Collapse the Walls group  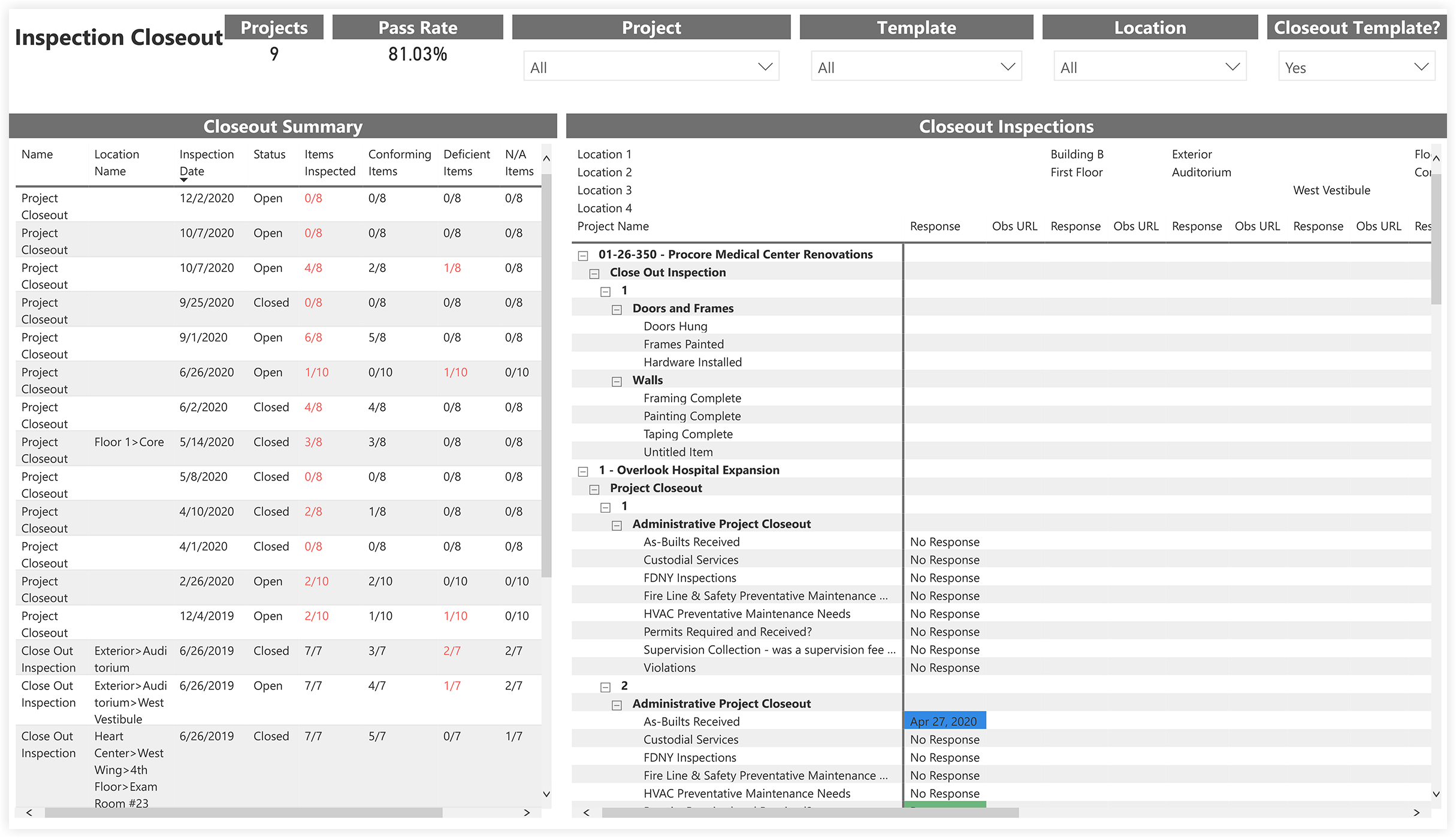pyautogui.click(x=617, y=381)
